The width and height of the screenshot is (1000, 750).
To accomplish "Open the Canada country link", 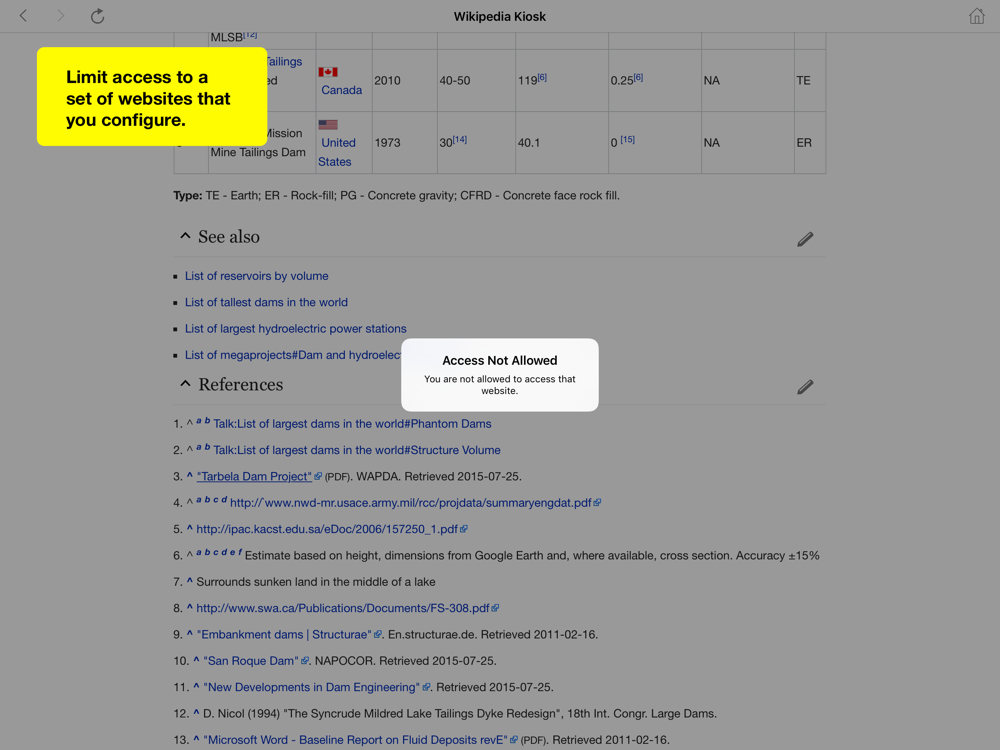I will (341, 90).
